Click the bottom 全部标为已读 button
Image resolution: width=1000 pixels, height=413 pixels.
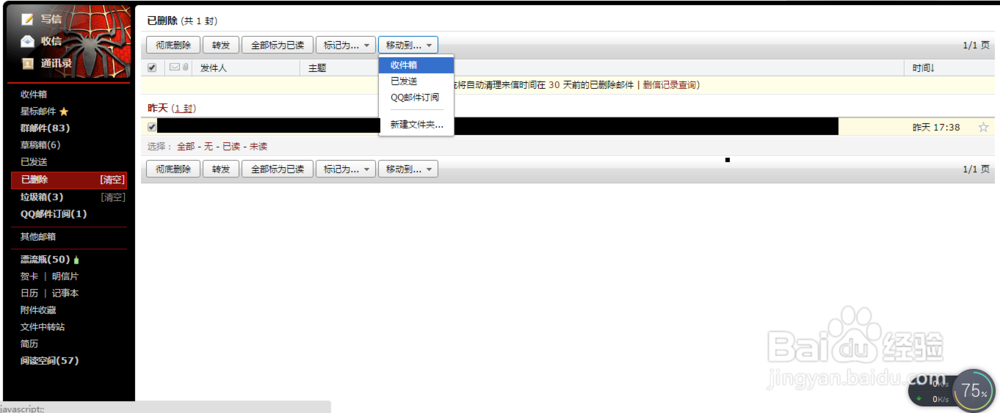[x=277, y=170]
